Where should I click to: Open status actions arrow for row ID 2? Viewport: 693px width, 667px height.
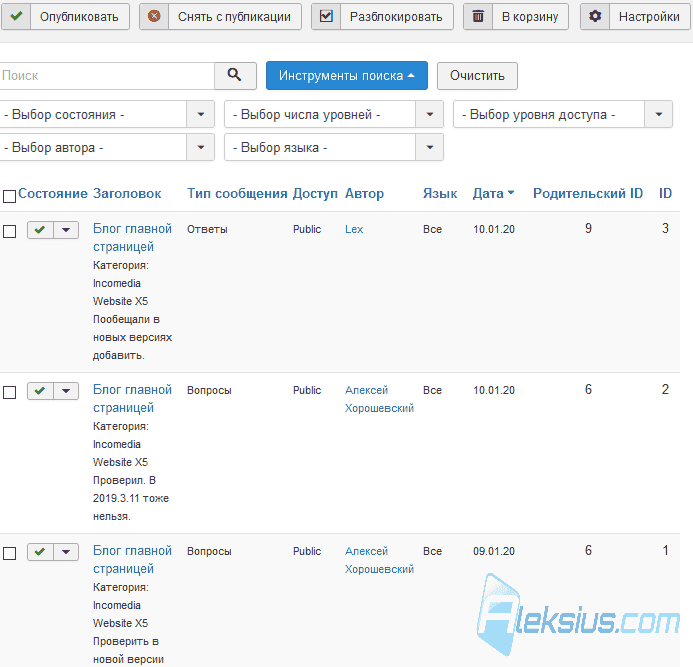(x=66, y=391)
